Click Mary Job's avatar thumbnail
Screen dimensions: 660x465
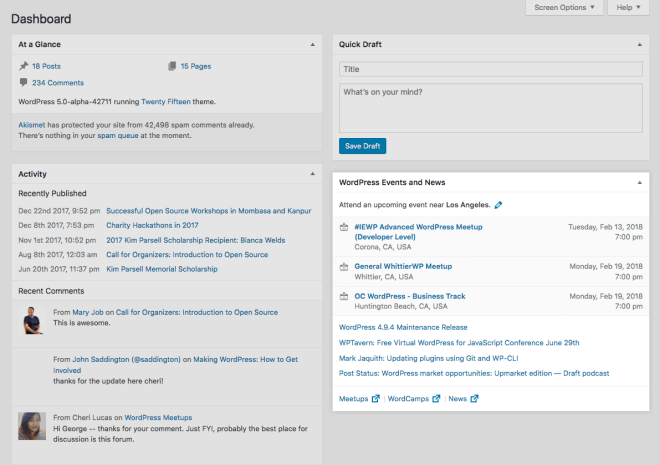(x=32, y=321)
